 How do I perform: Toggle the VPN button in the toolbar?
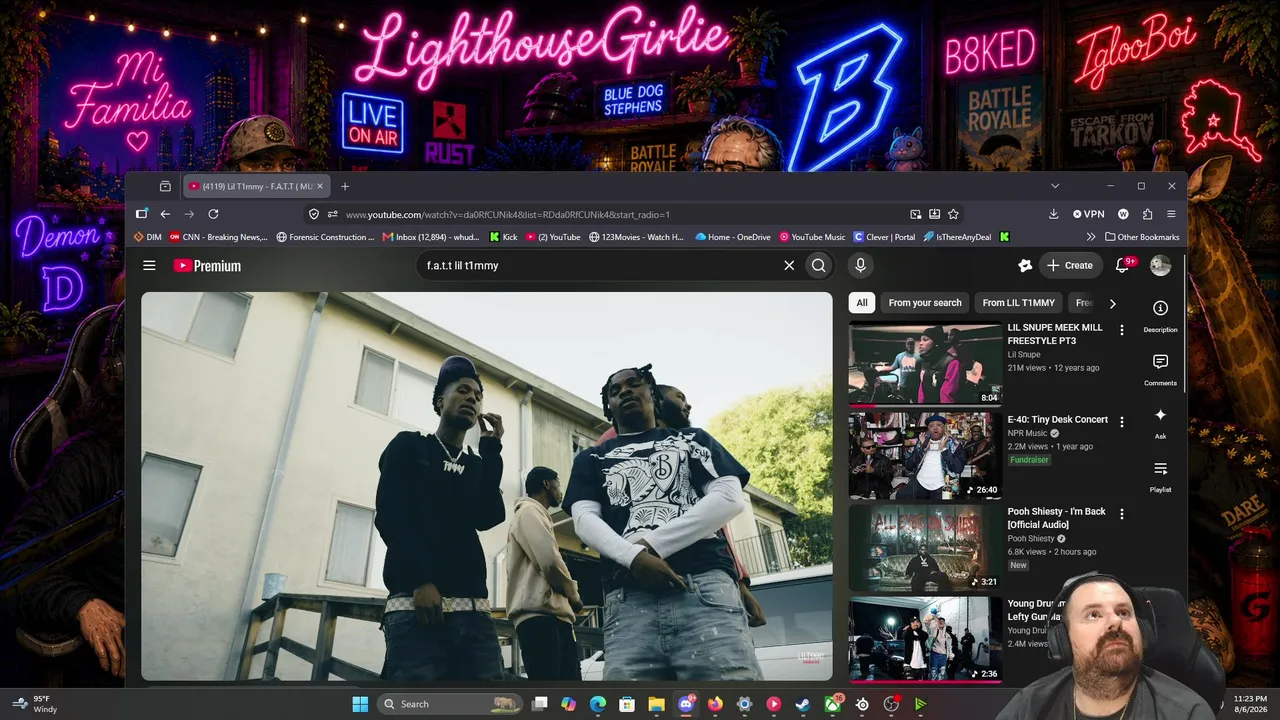(x=1088, y=214)
